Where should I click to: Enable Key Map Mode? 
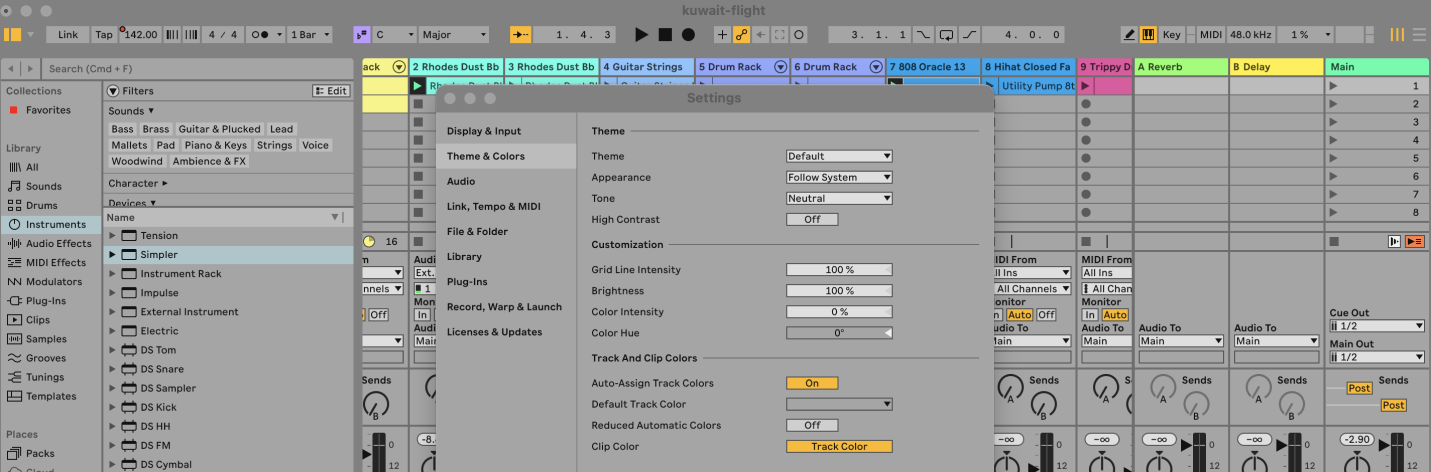(x=1172, y=35)
